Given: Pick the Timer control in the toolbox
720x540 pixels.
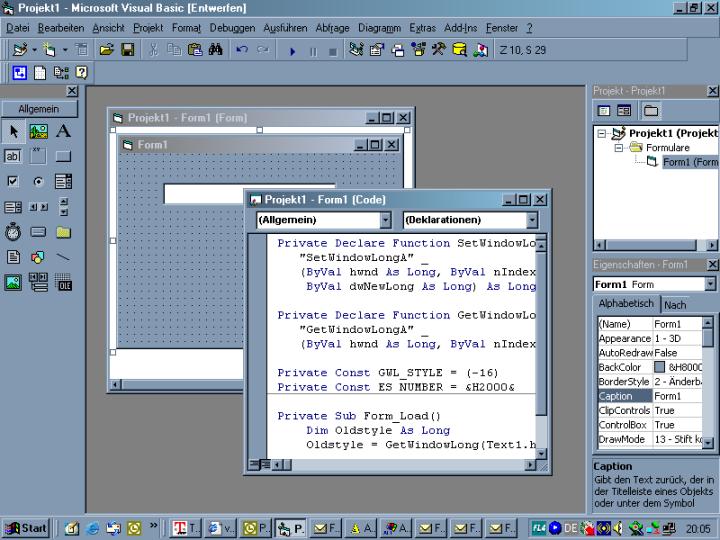Looking at the screenshot, I should 13,232.
